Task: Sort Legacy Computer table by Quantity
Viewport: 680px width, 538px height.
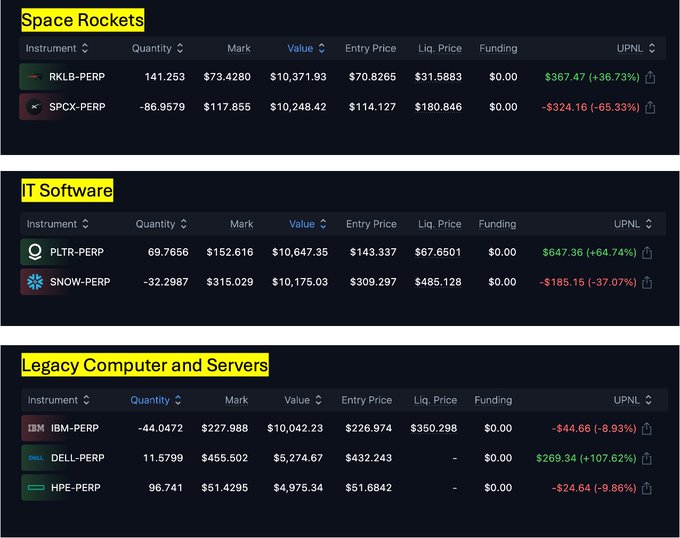Action: click(x=156, y=400)
